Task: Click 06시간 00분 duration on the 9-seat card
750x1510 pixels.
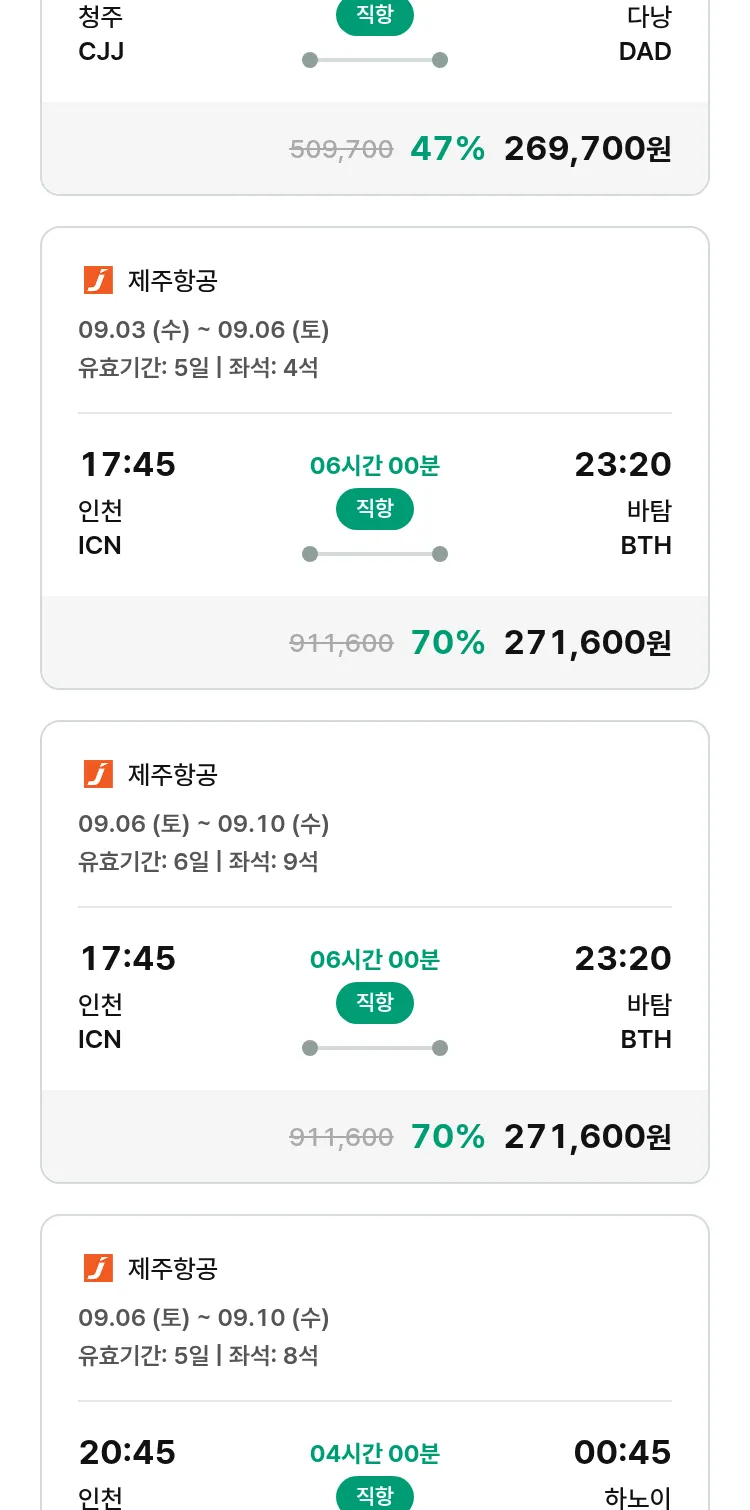Action: coord(374,960)
